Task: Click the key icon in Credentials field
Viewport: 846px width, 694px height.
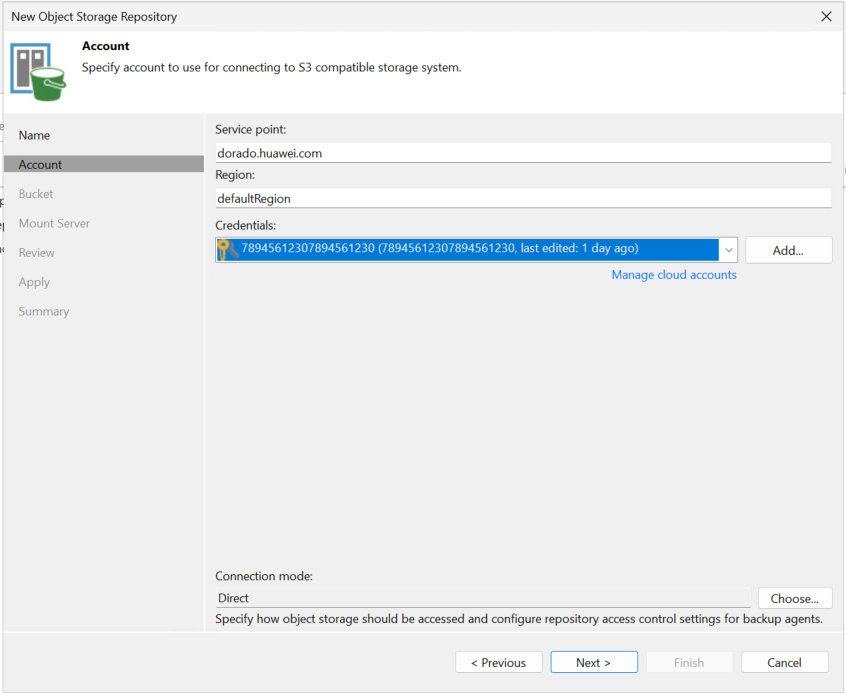Action: coord(228,249)
